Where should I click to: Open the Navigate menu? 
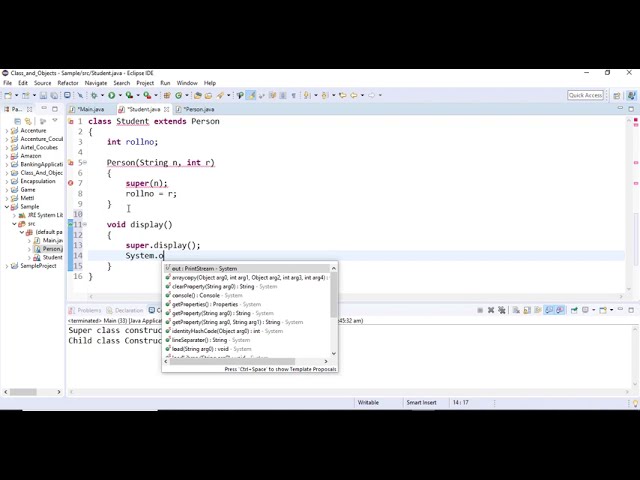click(x=96, y=83)
